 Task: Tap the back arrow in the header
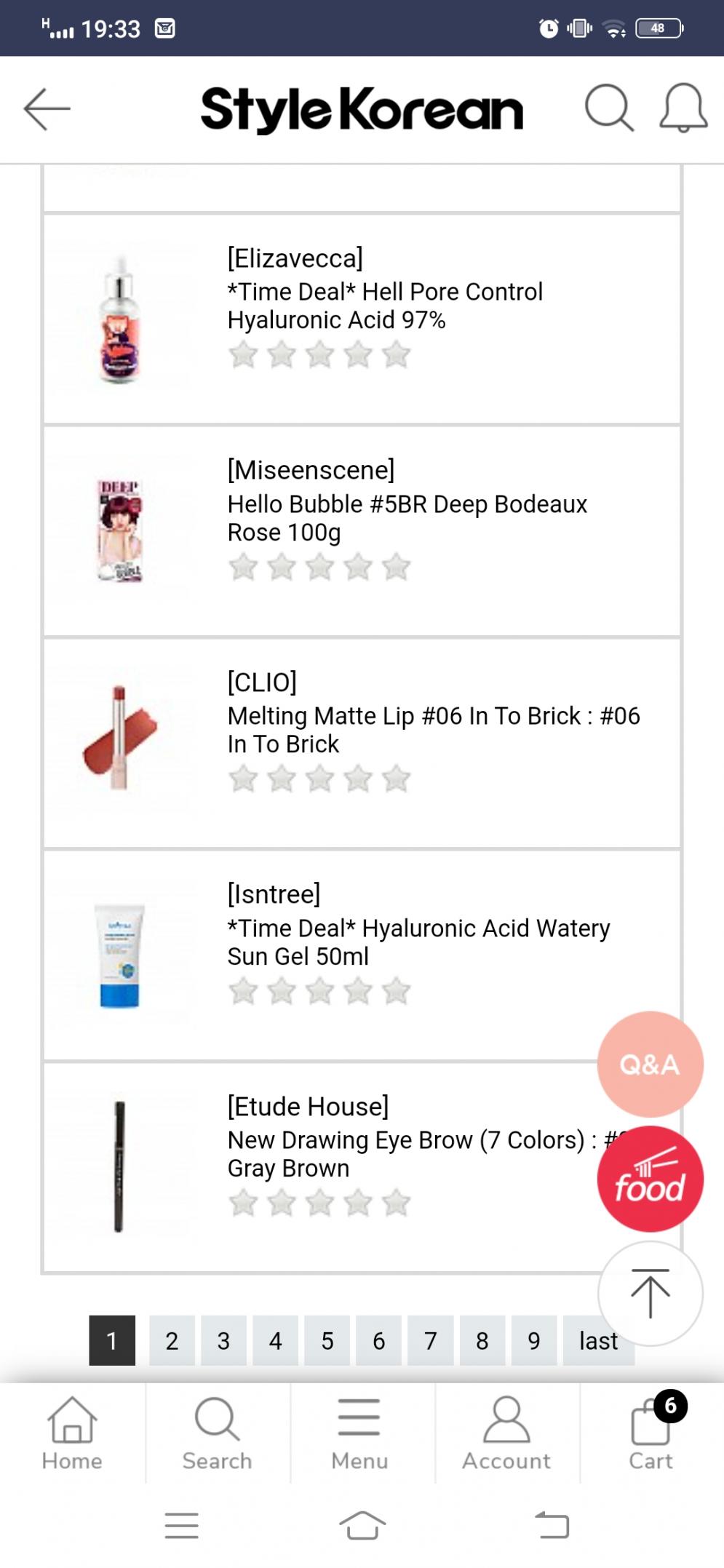tap(47, 109)
